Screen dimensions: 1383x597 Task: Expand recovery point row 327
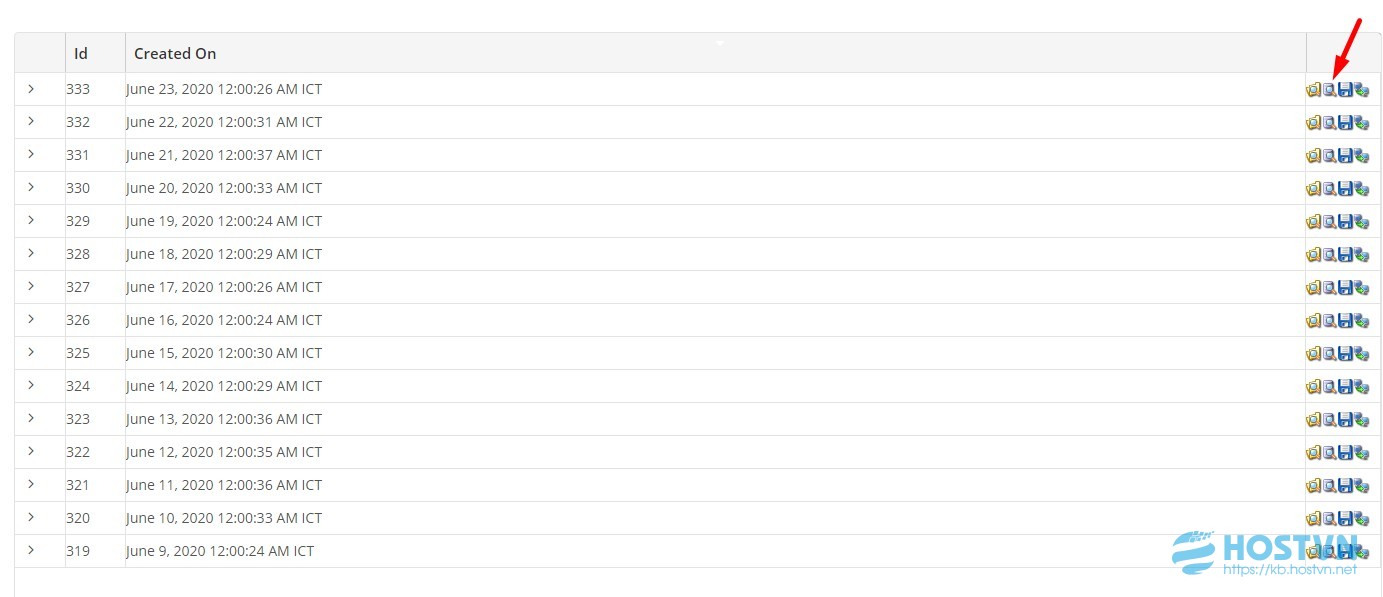coord(31,286)
